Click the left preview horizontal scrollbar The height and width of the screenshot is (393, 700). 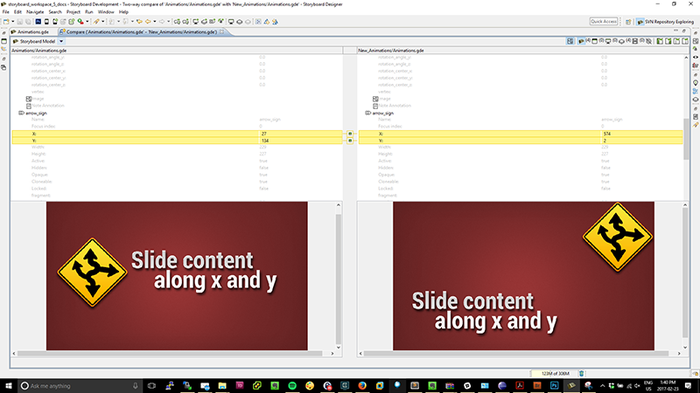click(170, 353)
